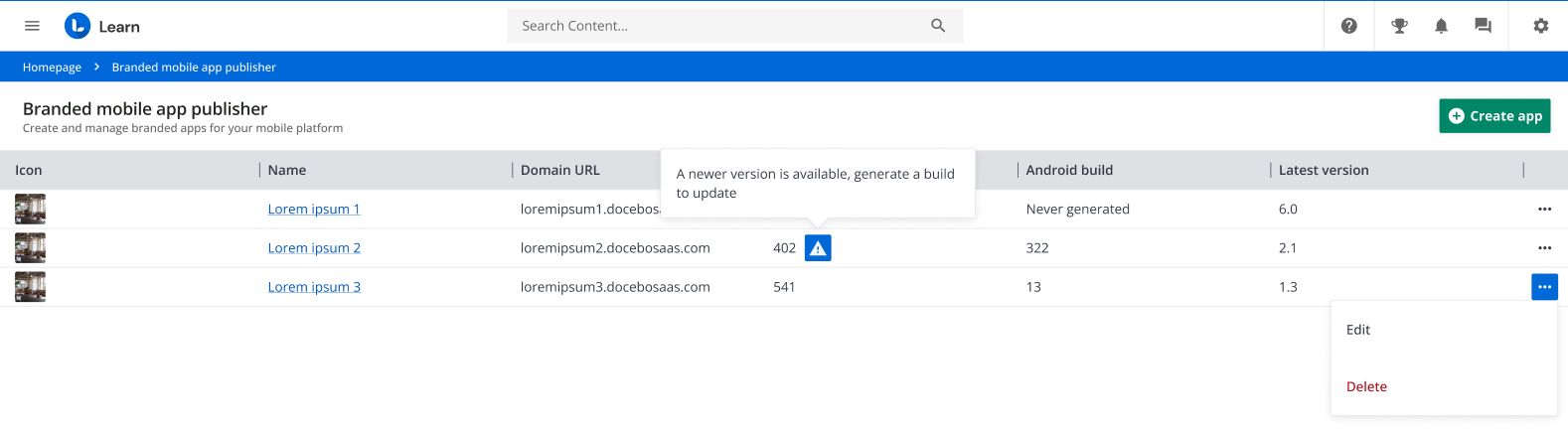Open notifications bell icon
Viewport: 1568px width, 437px height.
point(1441,26)
